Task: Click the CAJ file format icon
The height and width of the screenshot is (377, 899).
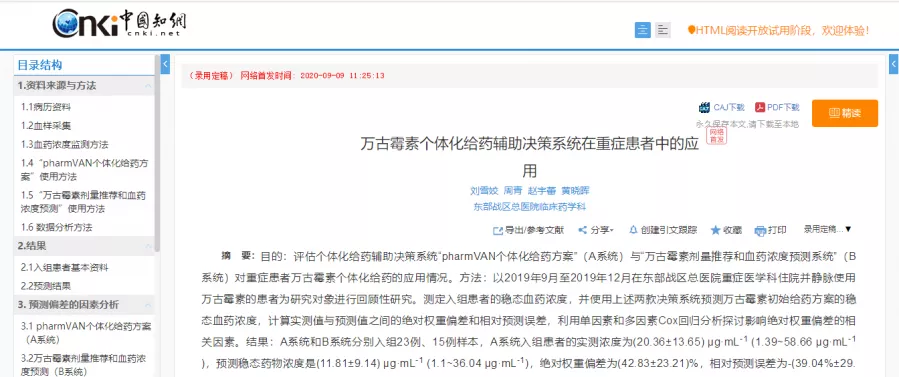Action: coord(705,107)
